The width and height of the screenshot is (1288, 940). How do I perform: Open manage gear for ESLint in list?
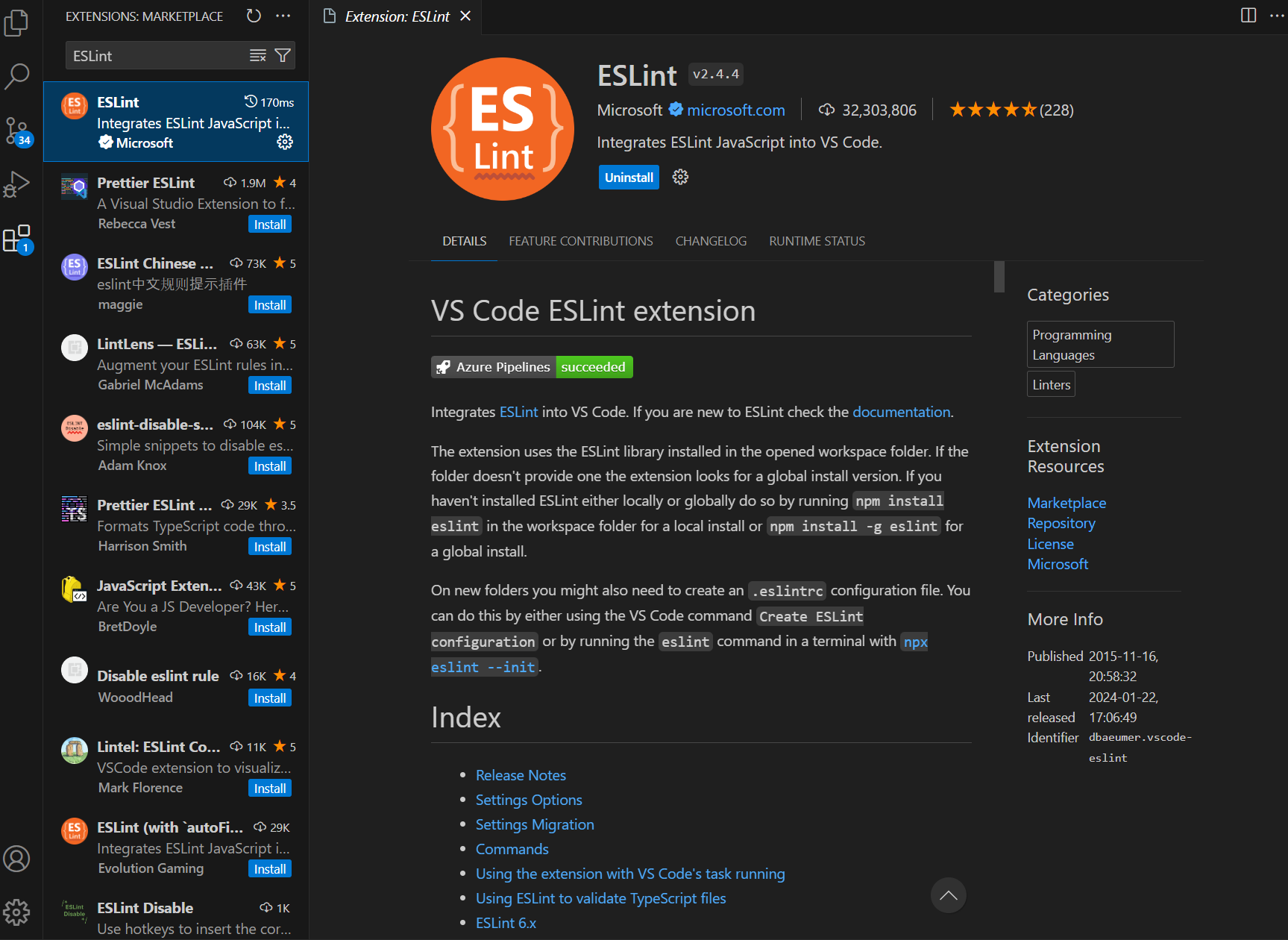pyautogui.click(x=285, y=142)
